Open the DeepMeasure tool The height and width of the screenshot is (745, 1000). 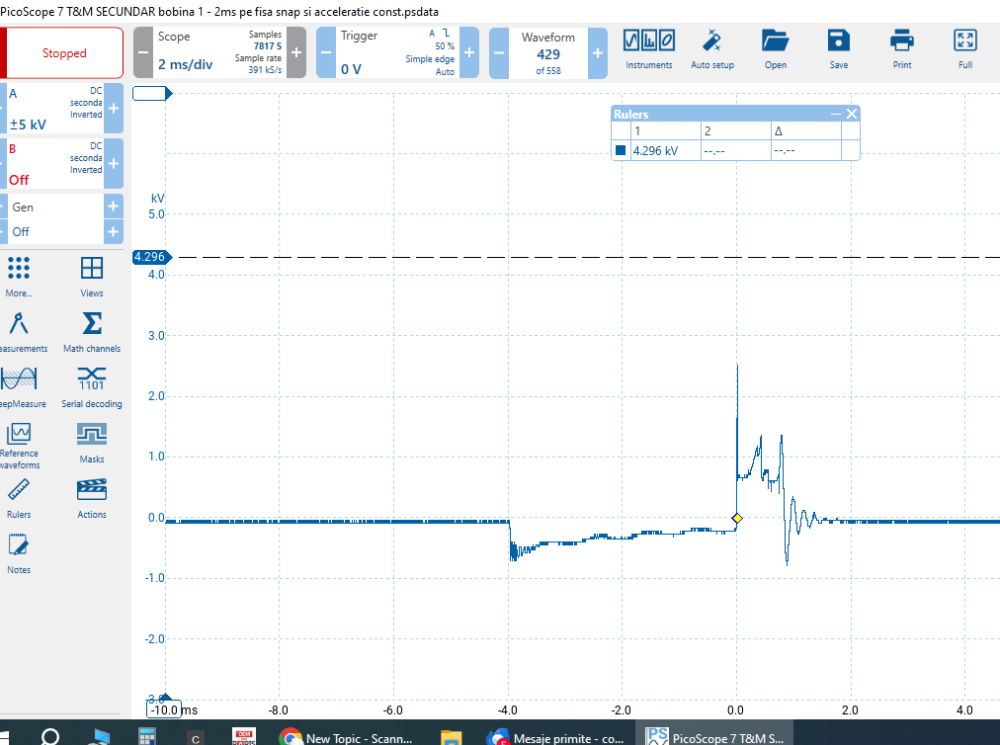pyautogui.click(x=19, y=387)
